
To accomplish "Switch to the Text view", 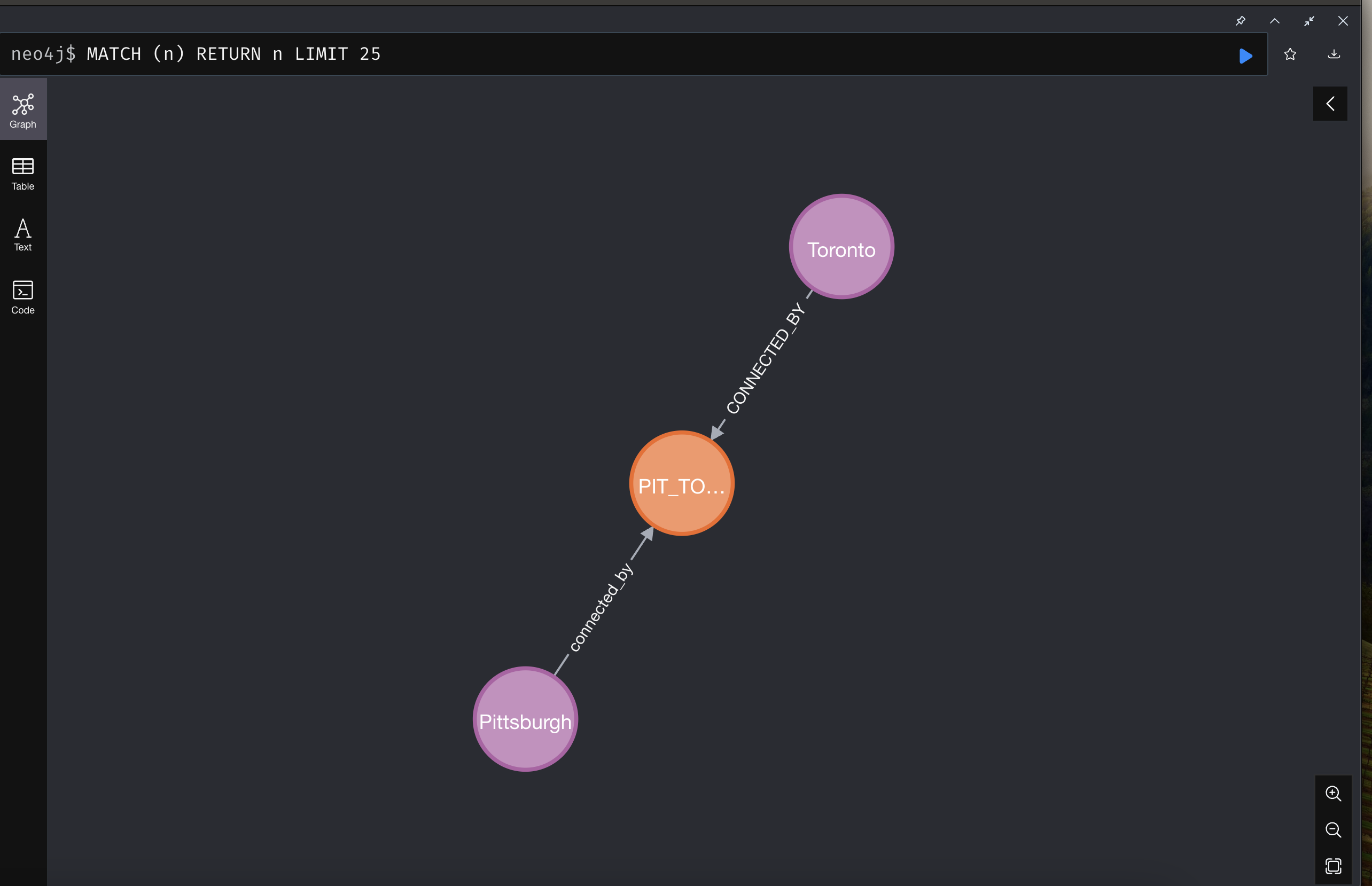I will (22, 233).
